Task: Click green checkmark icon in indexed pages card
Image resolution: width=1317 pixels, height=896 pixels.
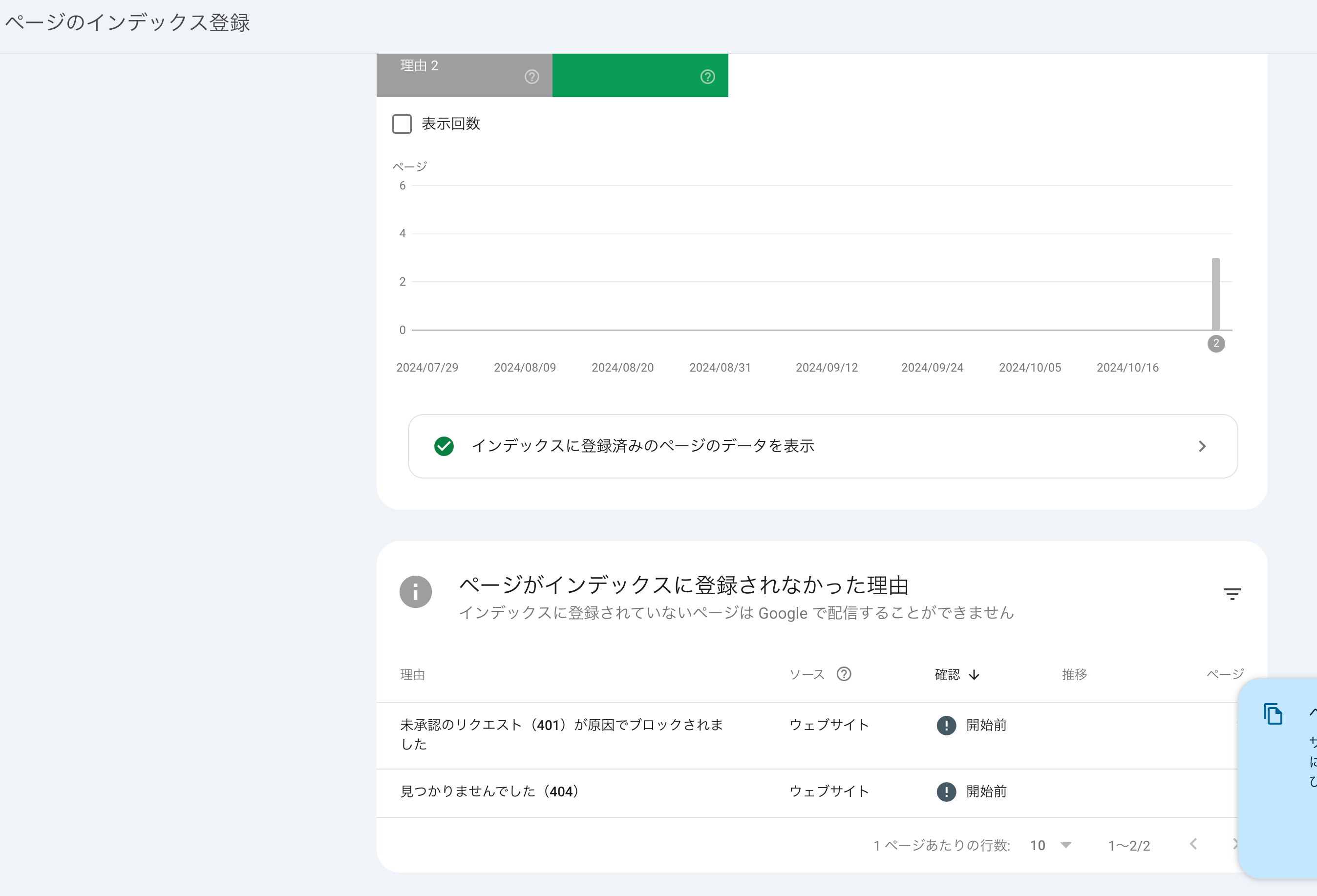Action: (444, 446)
